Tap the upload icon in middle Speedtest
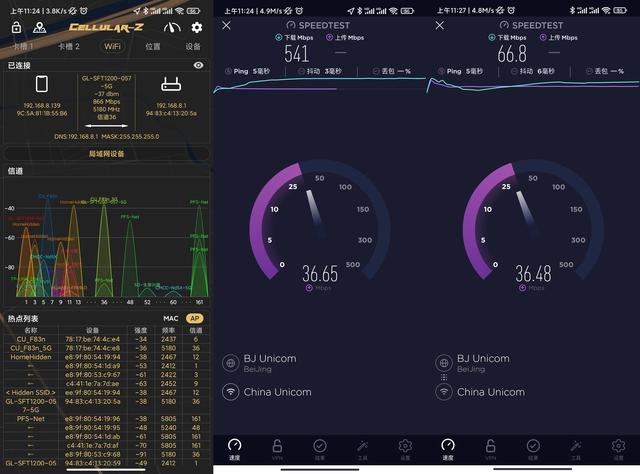This screenshot has width=640, height=474. click(x=329, y=38)
